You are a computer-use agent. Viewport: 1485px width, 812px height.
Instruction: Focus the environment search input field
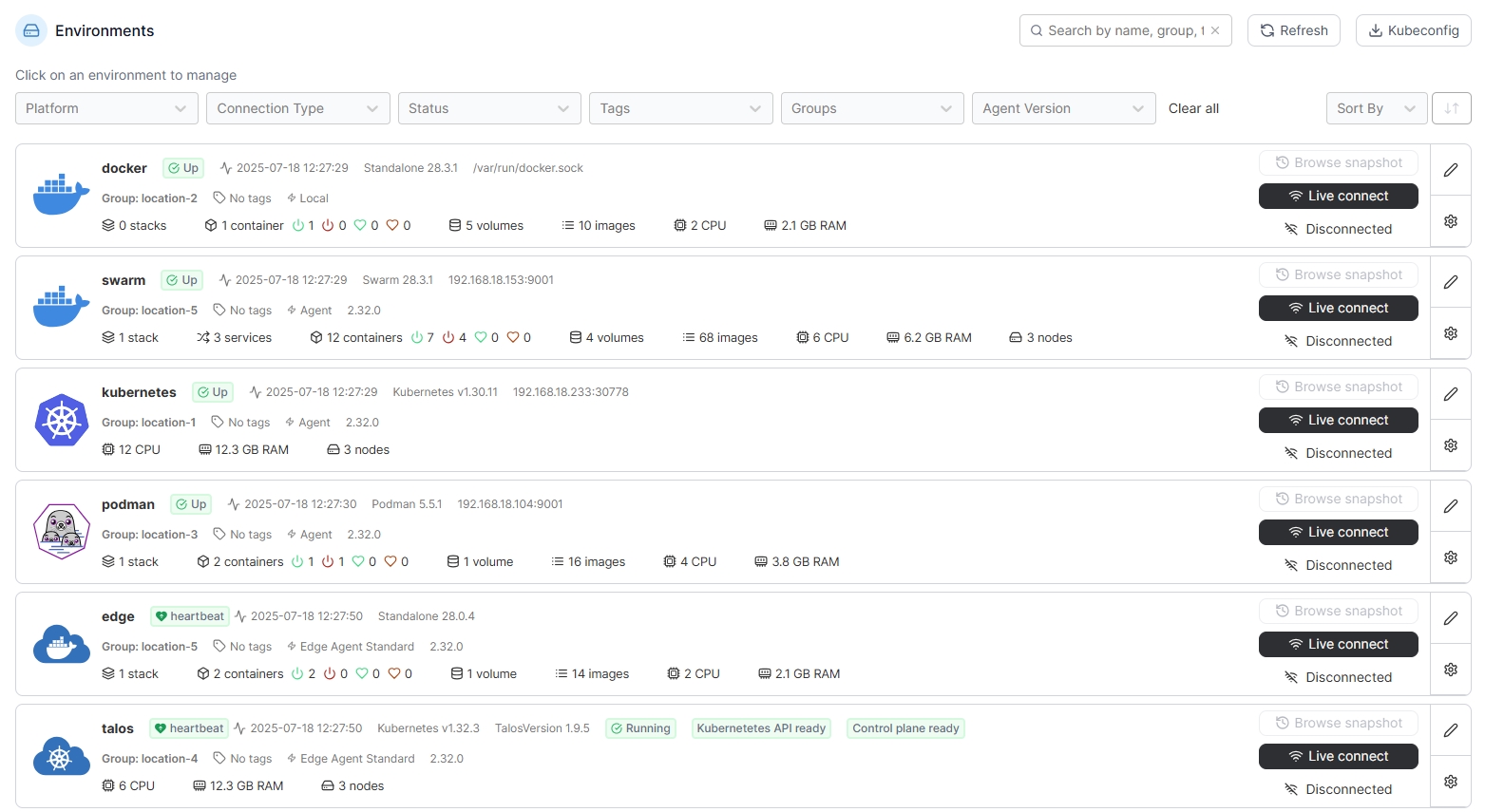click(1121, 30)
